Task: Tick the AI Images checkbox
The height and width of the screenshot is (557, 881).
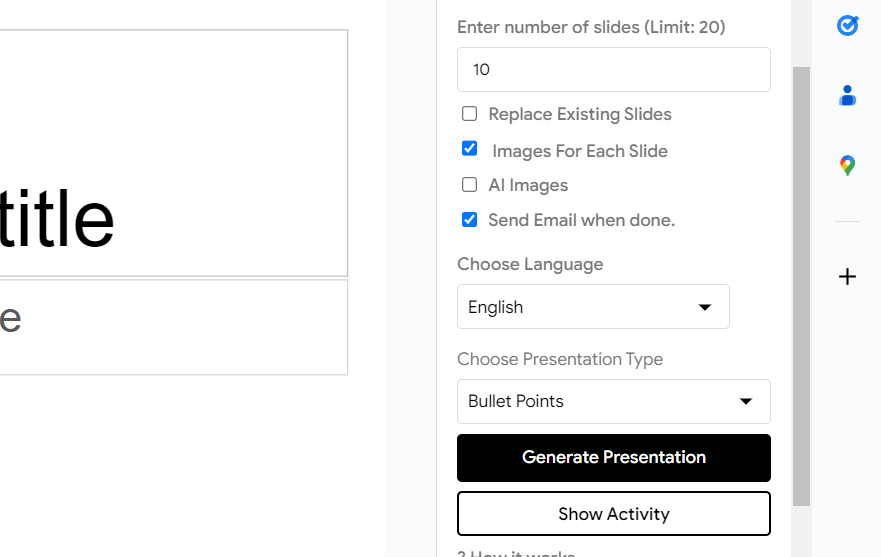Action: pos(469,185)
